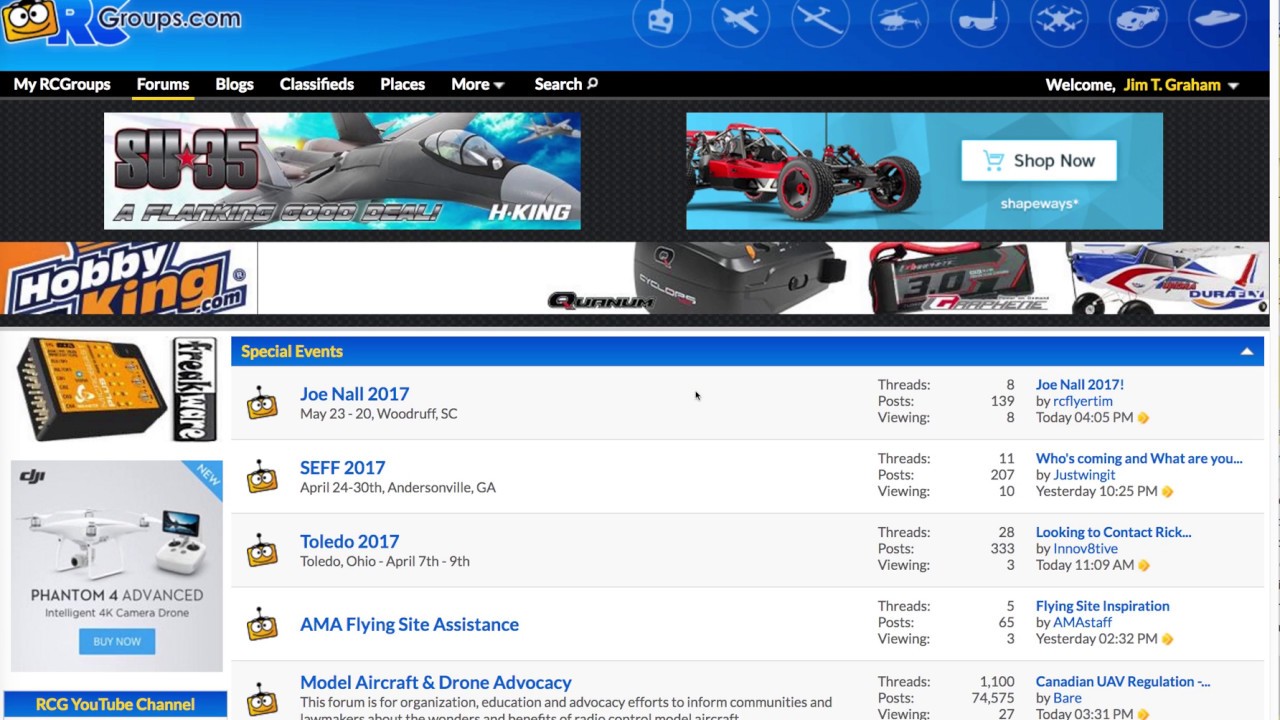This screenshot has width=1280, height=720.
Task: Click the Toledo 2017 forum icon
Action: [x=262, y=550]
